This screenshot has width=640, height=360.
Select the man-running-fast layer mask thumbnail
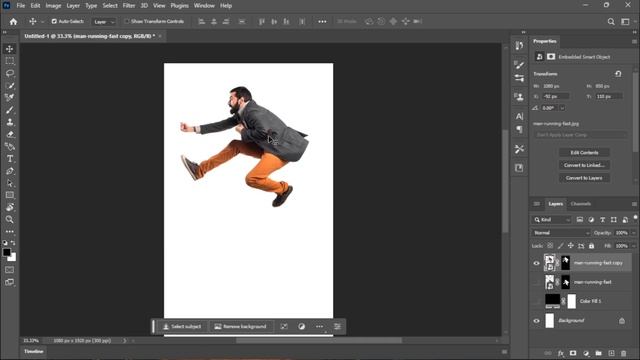(x=565, y=282)
